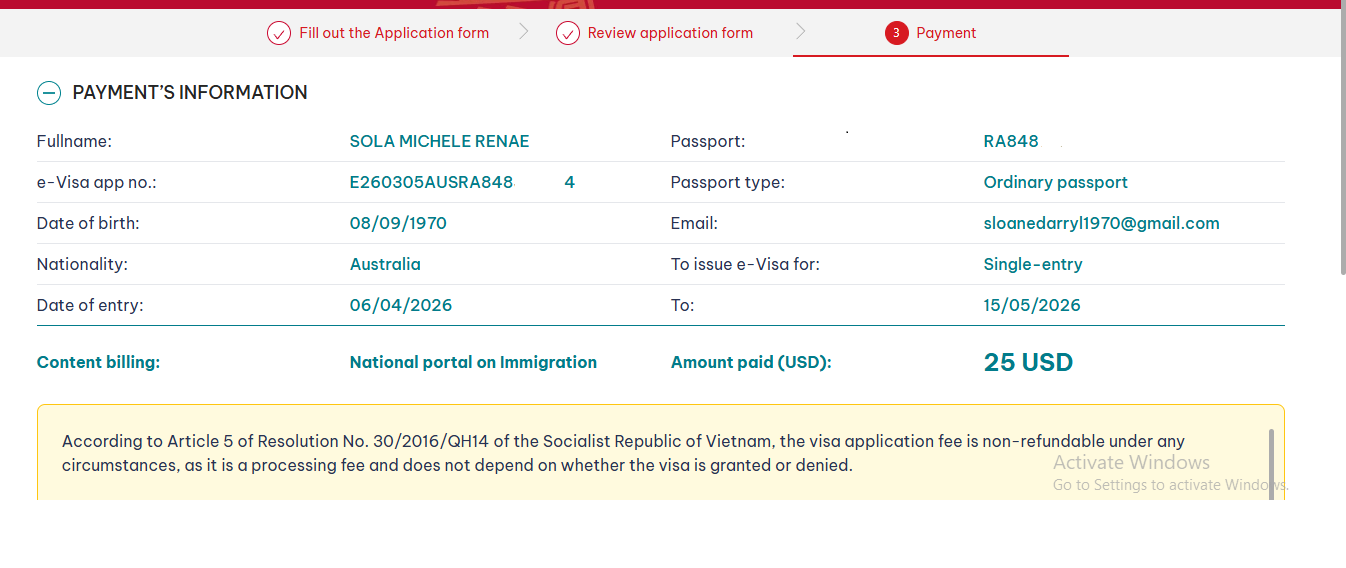1346x568 pixels.
Task: Click the red step 3 number badge
Action: click(896, 33)
